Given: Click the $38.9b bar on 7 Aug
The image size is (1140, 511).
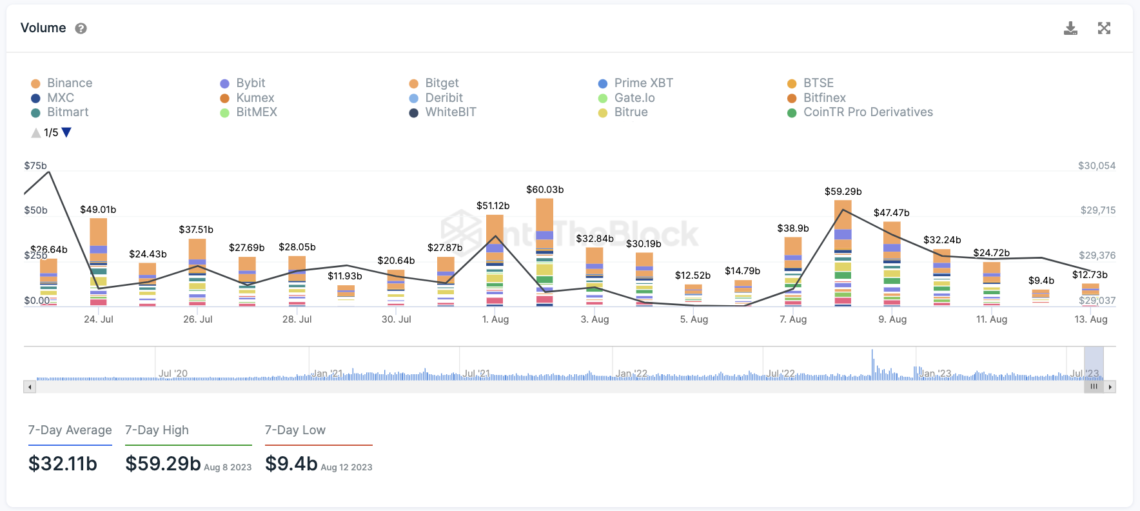Looking at the screenshot, I should [x=793, y=272].
